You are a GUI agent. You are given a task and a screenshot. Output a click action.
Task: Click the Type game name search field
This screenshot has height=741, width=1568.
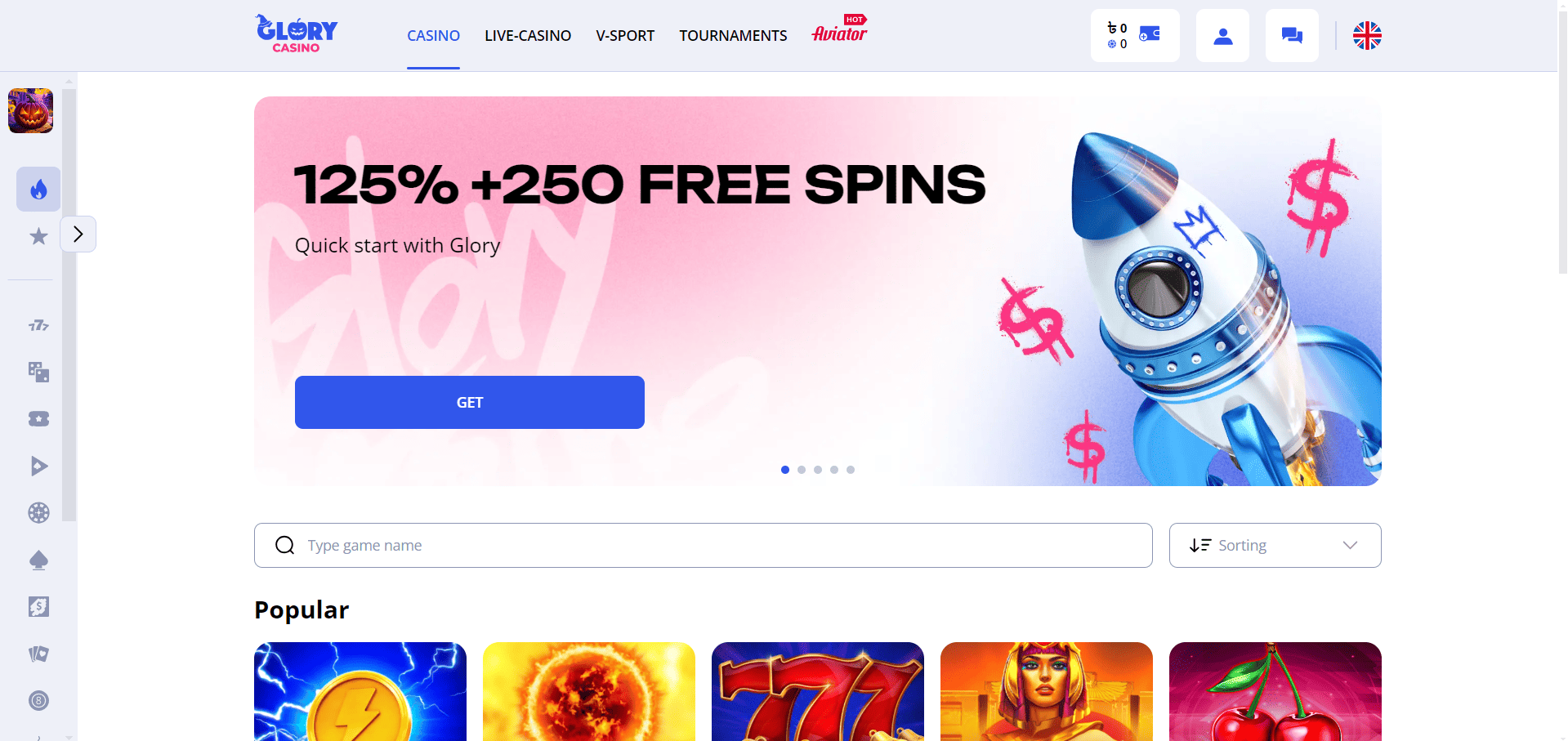(x=704, y=546)
